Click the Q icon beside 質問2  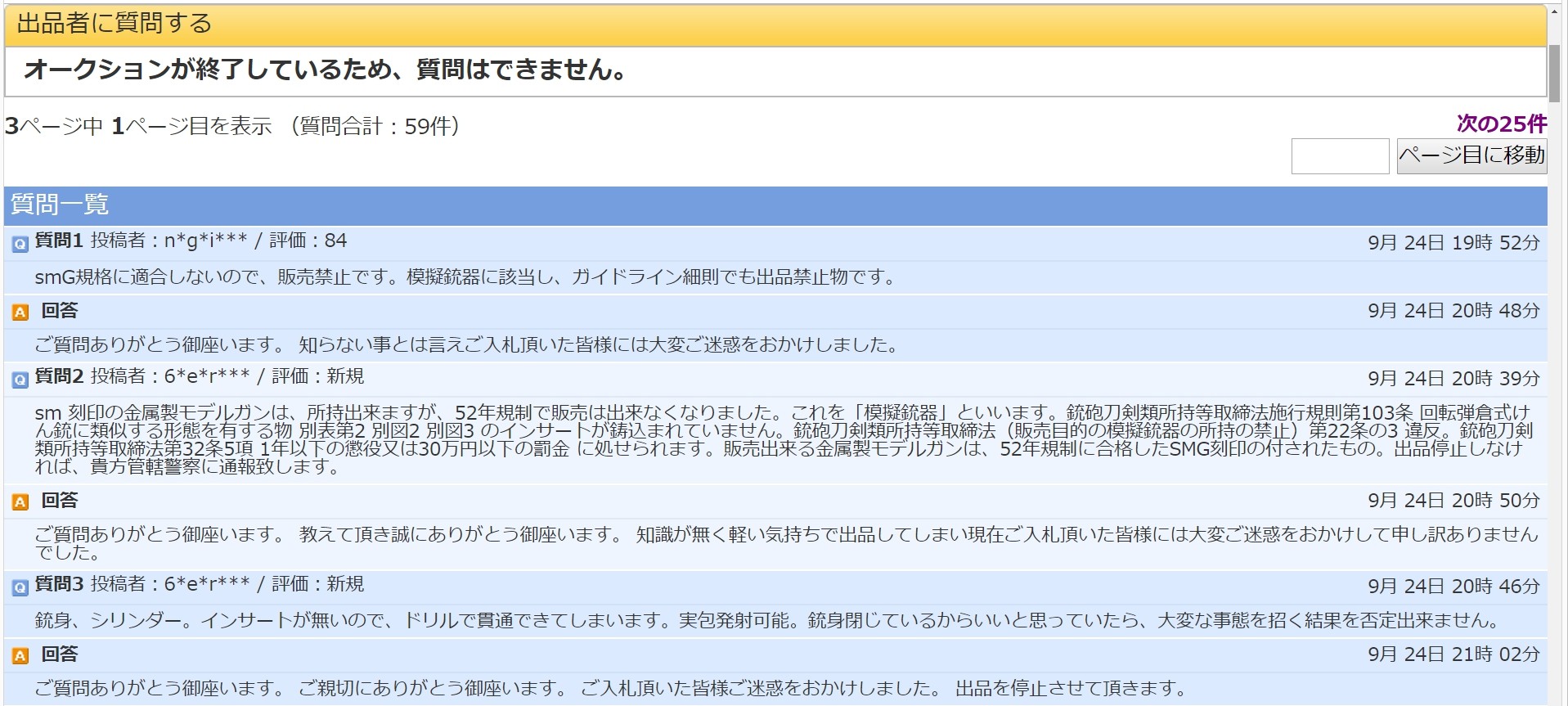pyautogui.click(x=20, y=380)
